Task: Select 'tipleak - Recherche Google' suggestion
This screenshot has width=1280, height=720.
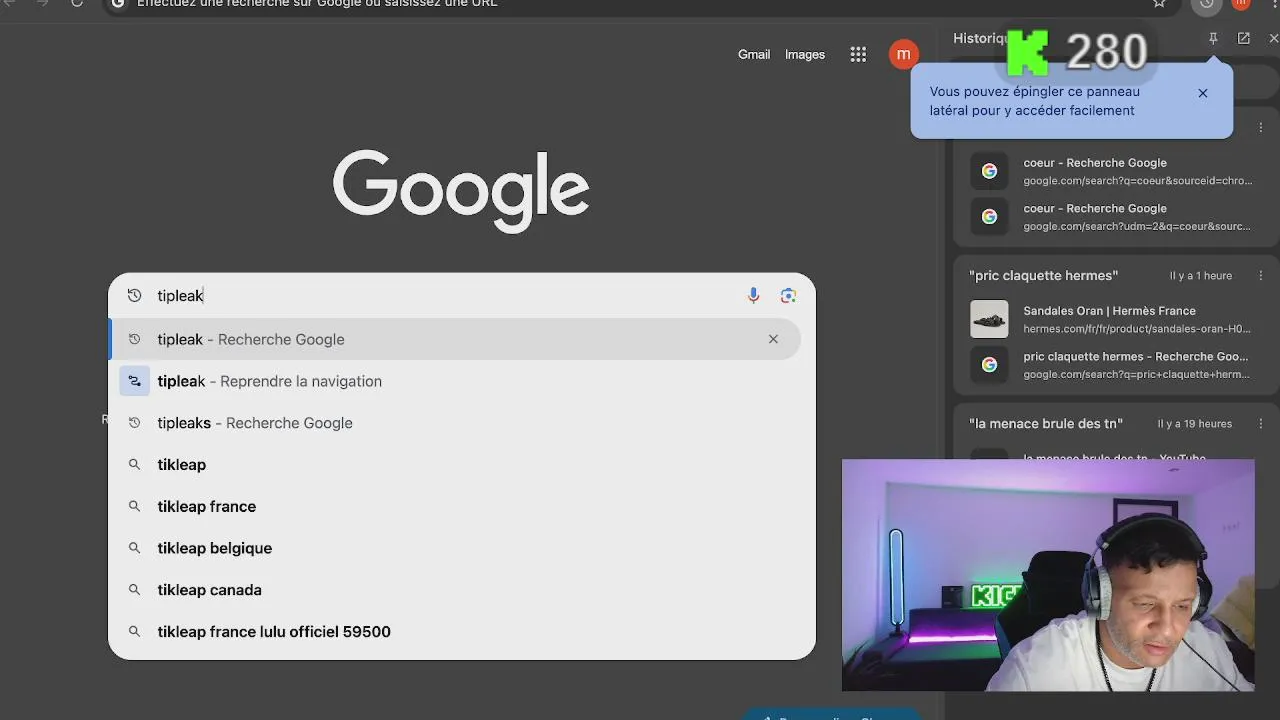Action: (x=455, y=339)
